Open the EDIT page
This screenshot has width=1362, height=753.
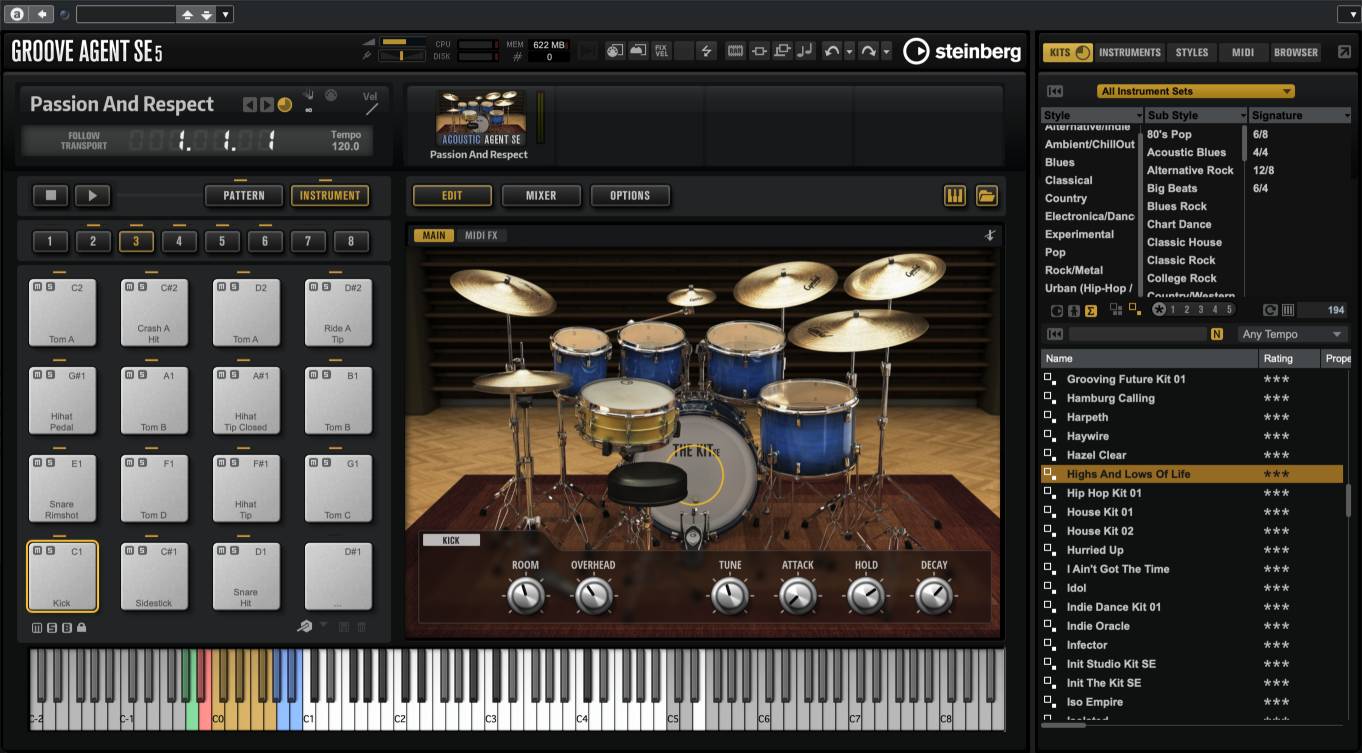[452, 196]
